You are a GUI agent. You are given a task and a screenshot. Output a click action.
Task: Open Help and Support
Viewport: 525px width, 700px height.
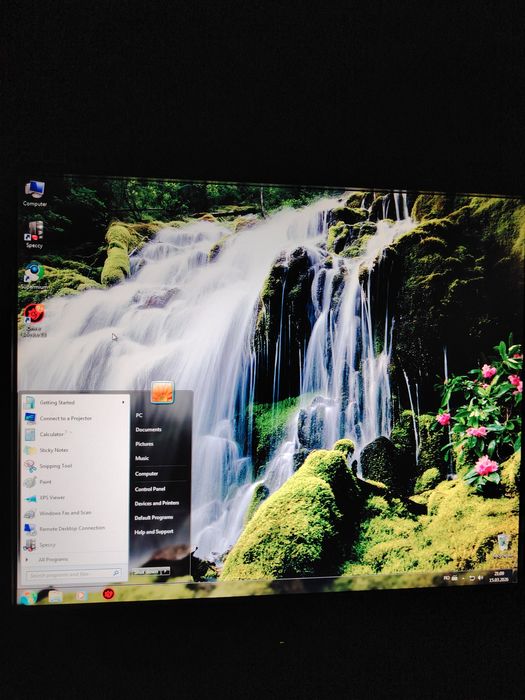point(154,532)
